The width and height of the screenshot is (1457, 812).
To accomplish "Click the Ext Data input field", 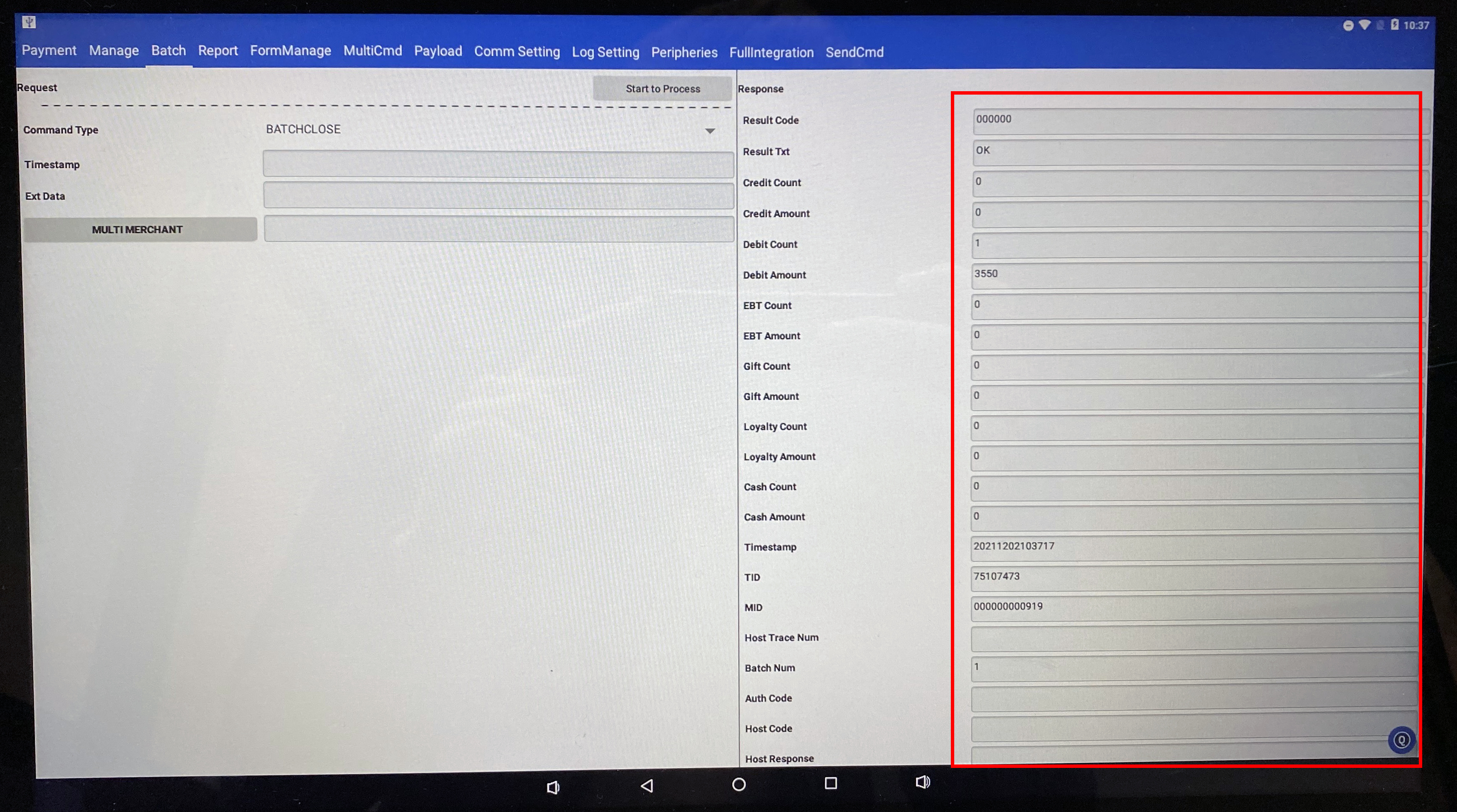I will pos(497,195).
